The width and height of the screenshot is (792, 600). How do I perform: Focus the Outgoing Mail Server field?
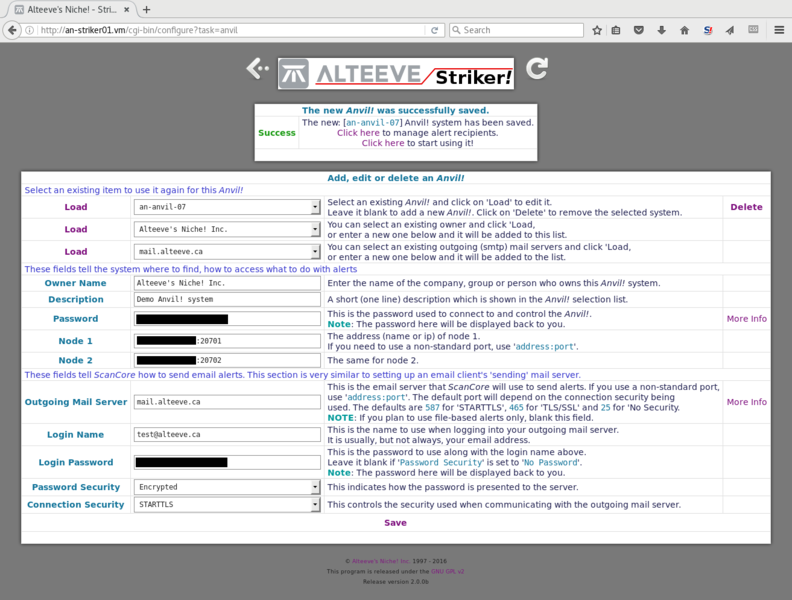click(227, 402)
